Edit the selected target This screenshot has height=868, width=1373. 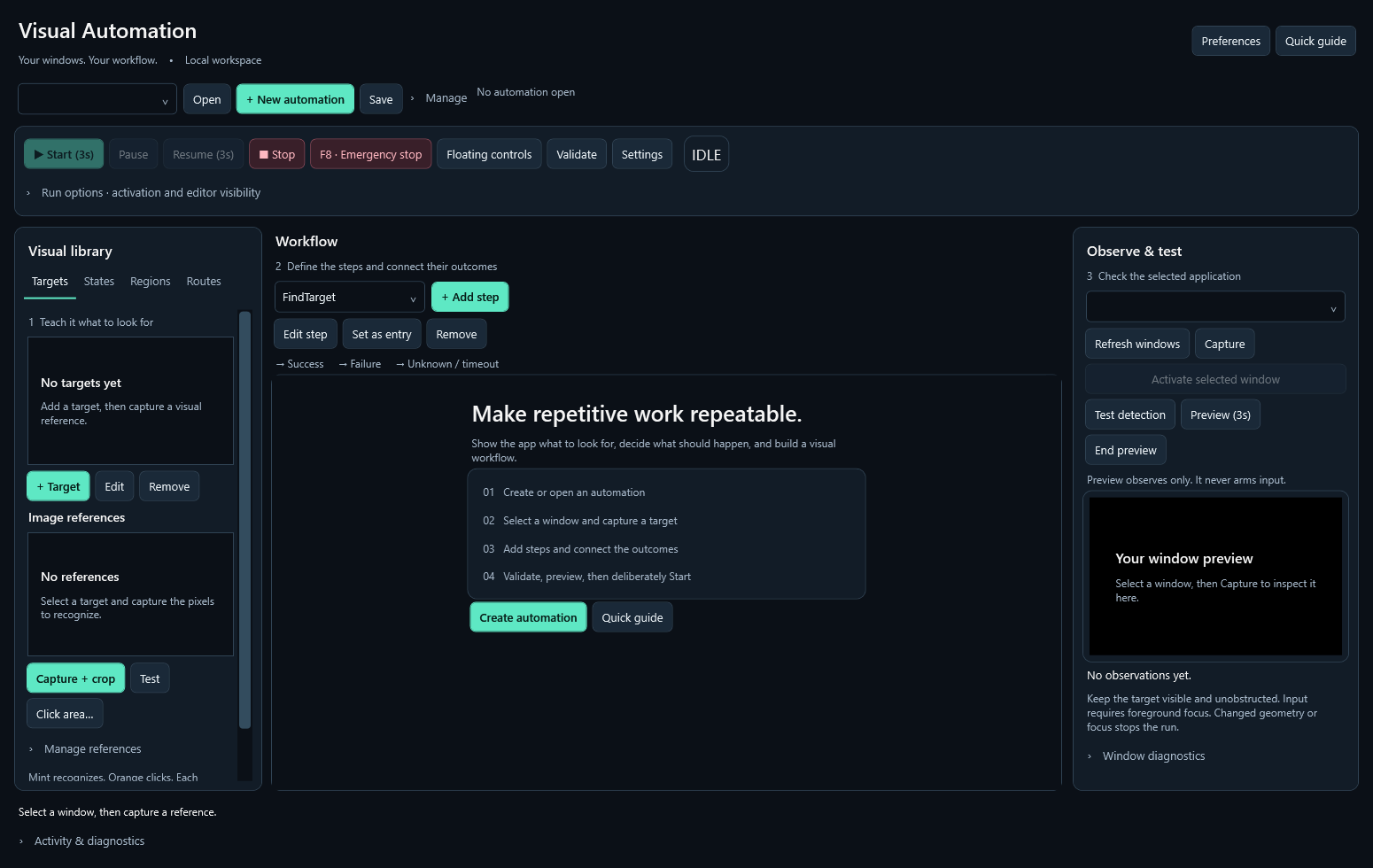(x=114, y=486)
